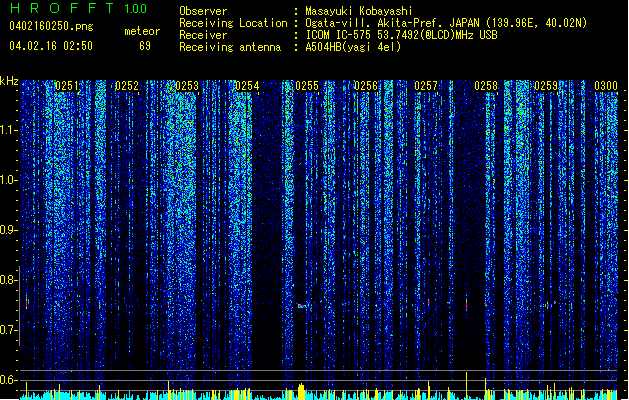The width and height of the screenshot is (629, 400).
Task: Click the 1.1 kHz axis label
Action: click(x=8, y=130)
